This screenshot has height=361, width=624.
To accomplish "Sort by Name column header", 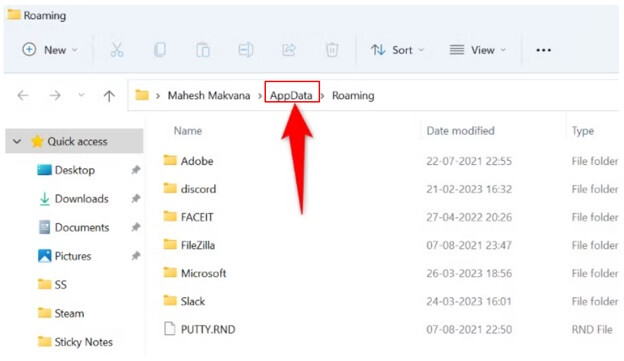I will point(188,131).
